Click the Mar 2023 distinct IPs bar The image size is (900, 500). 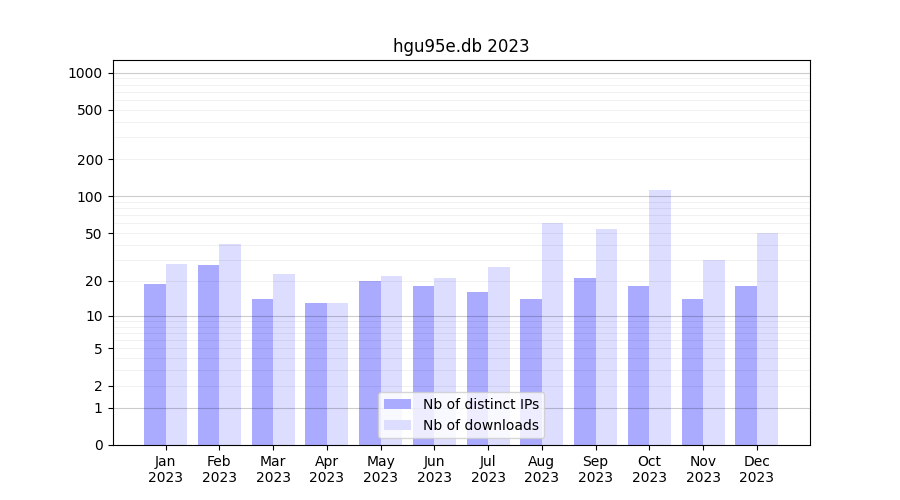tap(262, 371)
